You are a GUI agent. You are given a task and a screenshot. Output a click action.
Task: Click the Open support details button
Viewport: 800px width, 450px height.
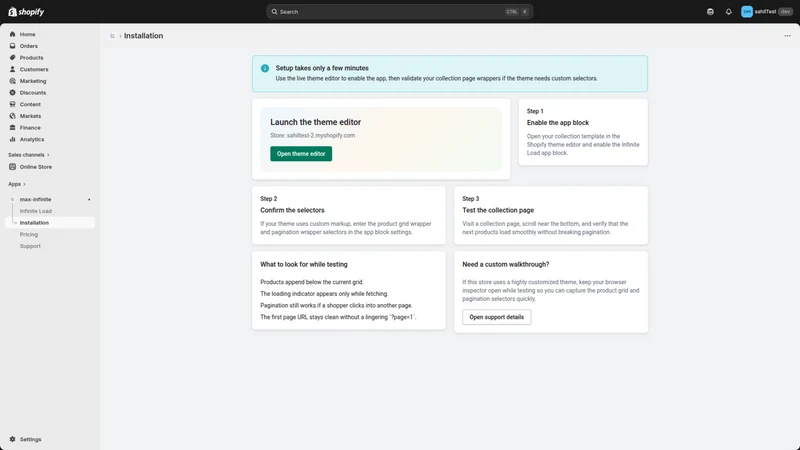click(496, 317)
